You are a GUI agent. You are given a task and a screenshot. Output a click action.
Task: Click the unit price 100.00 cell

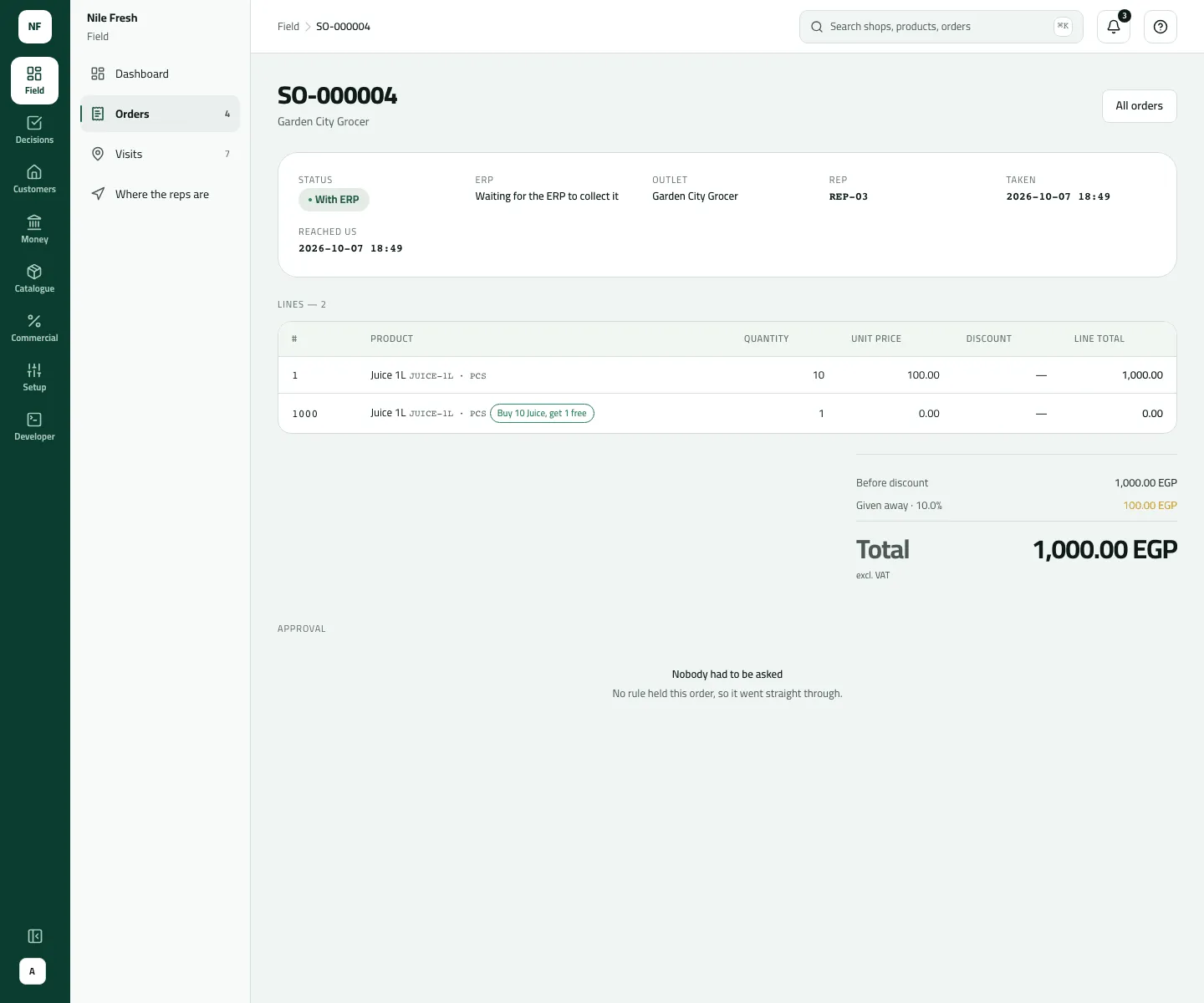923,375
